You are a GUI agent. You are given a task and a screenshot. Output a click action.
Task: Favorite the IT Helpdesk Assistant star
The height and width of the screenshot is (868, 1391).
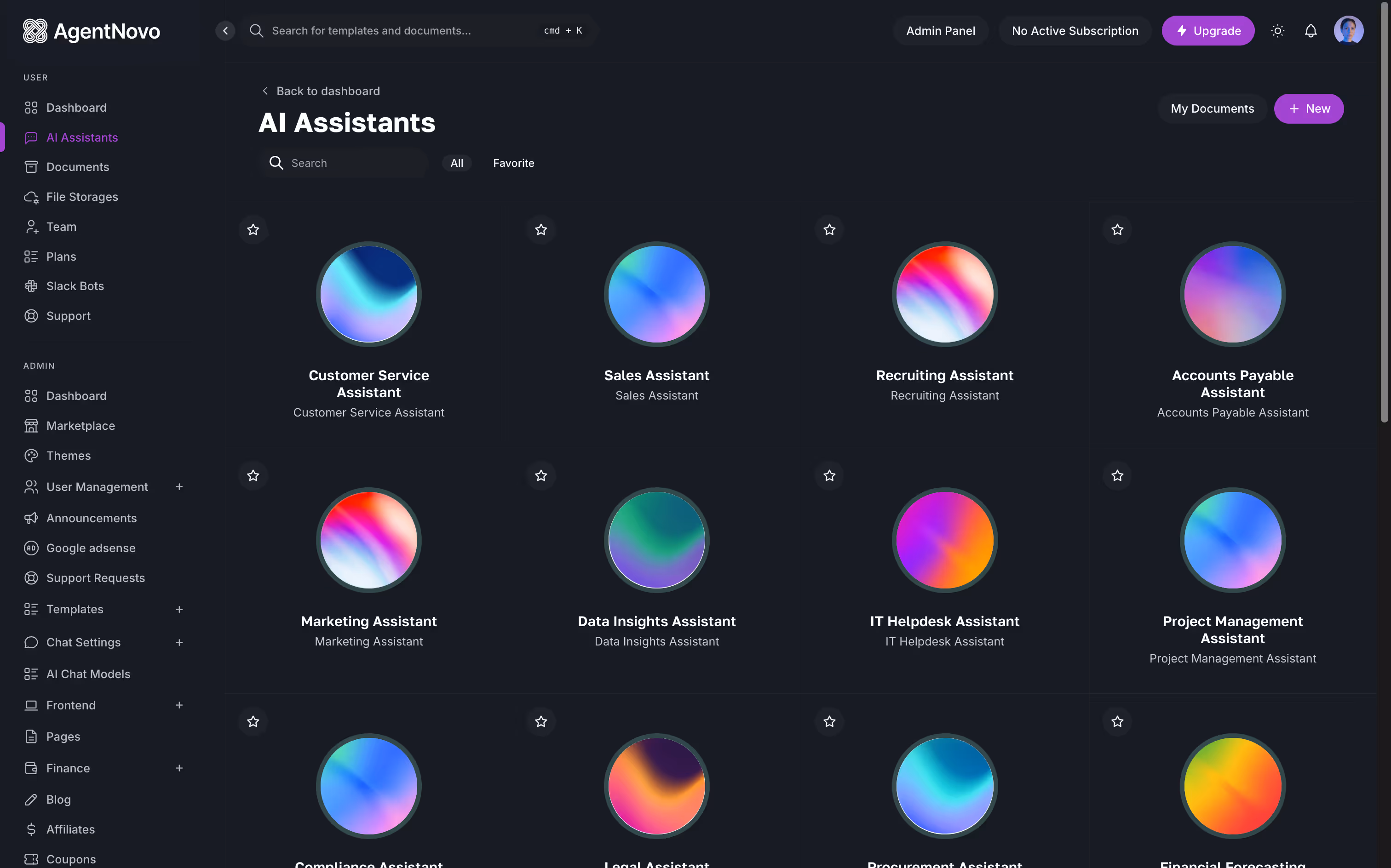829,475
